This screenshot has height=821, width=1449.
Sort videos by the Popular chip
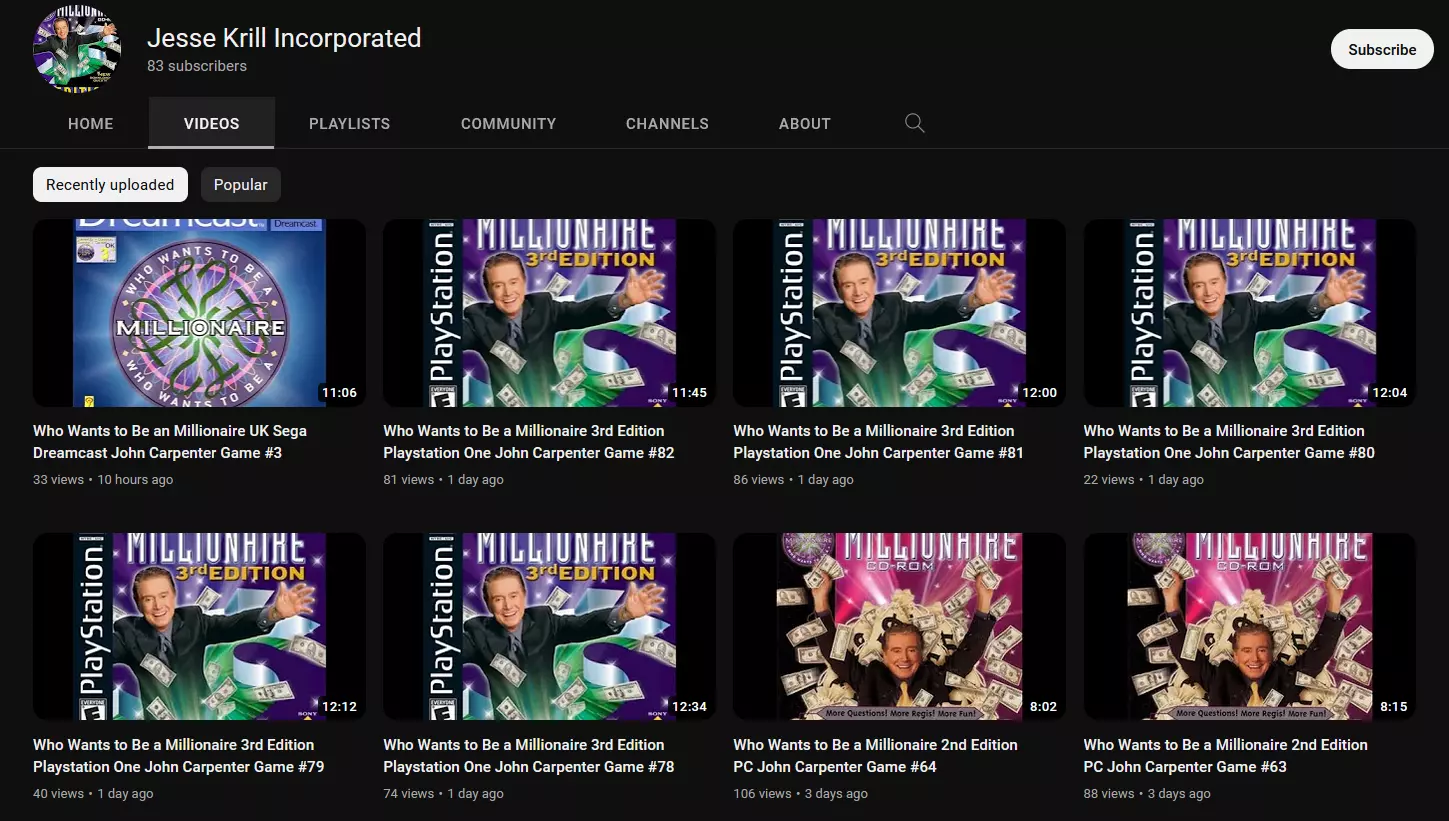(241, 184)
